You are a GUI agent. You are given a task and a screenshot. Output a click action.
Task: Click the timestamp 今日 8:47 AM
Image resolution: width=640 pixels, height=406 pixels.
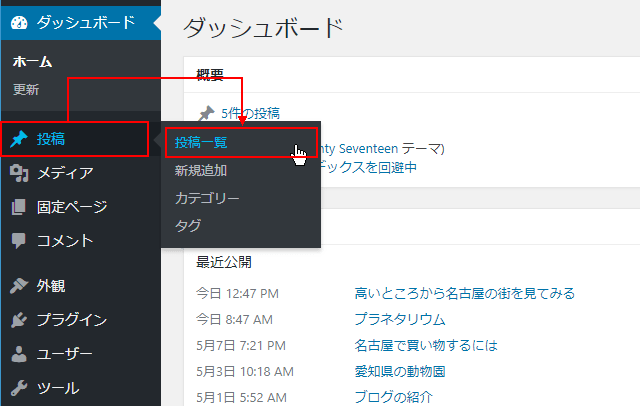point(234,319)
